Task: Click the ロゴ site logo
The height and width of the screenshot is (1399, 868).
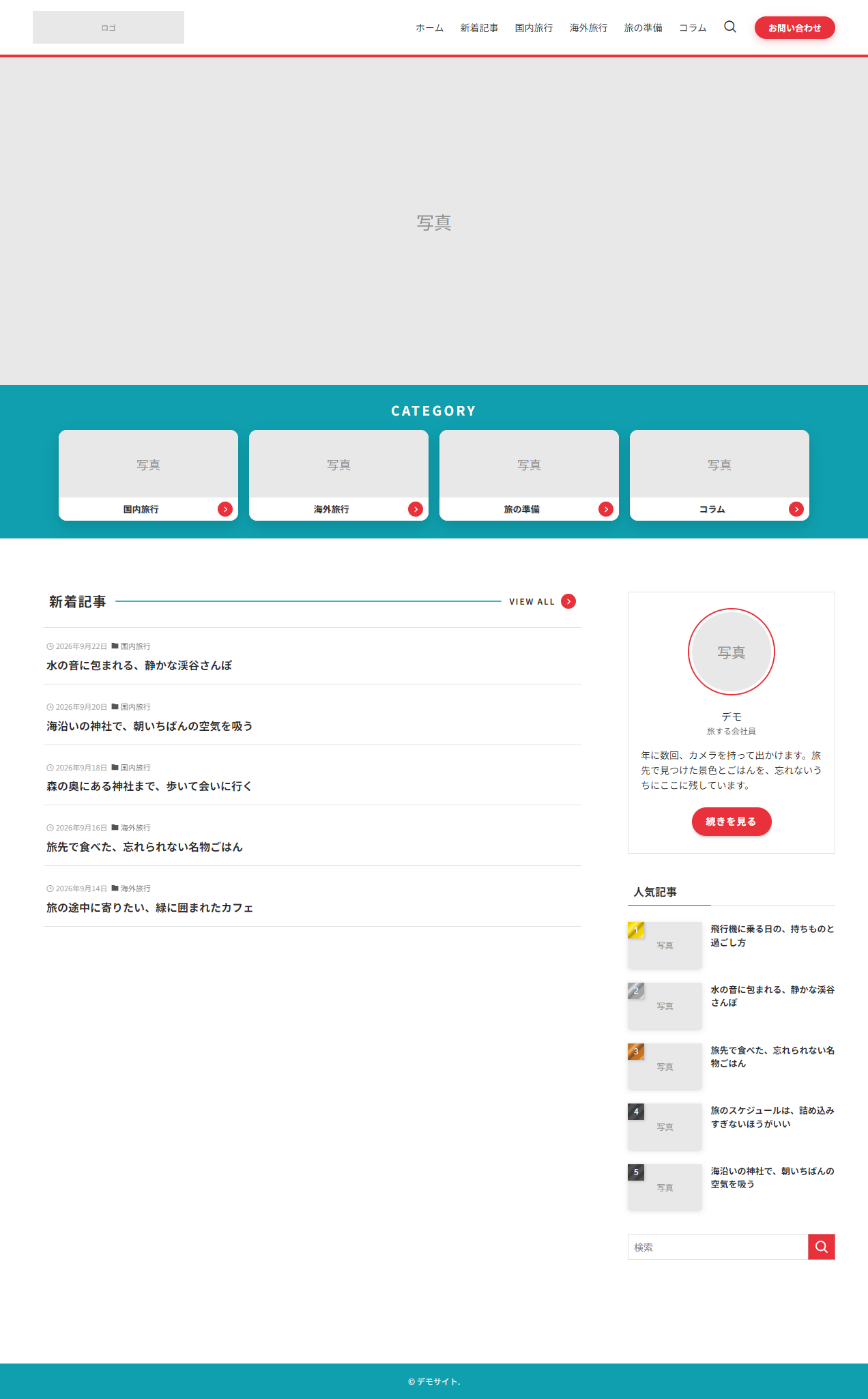Action: coord(108,27)
